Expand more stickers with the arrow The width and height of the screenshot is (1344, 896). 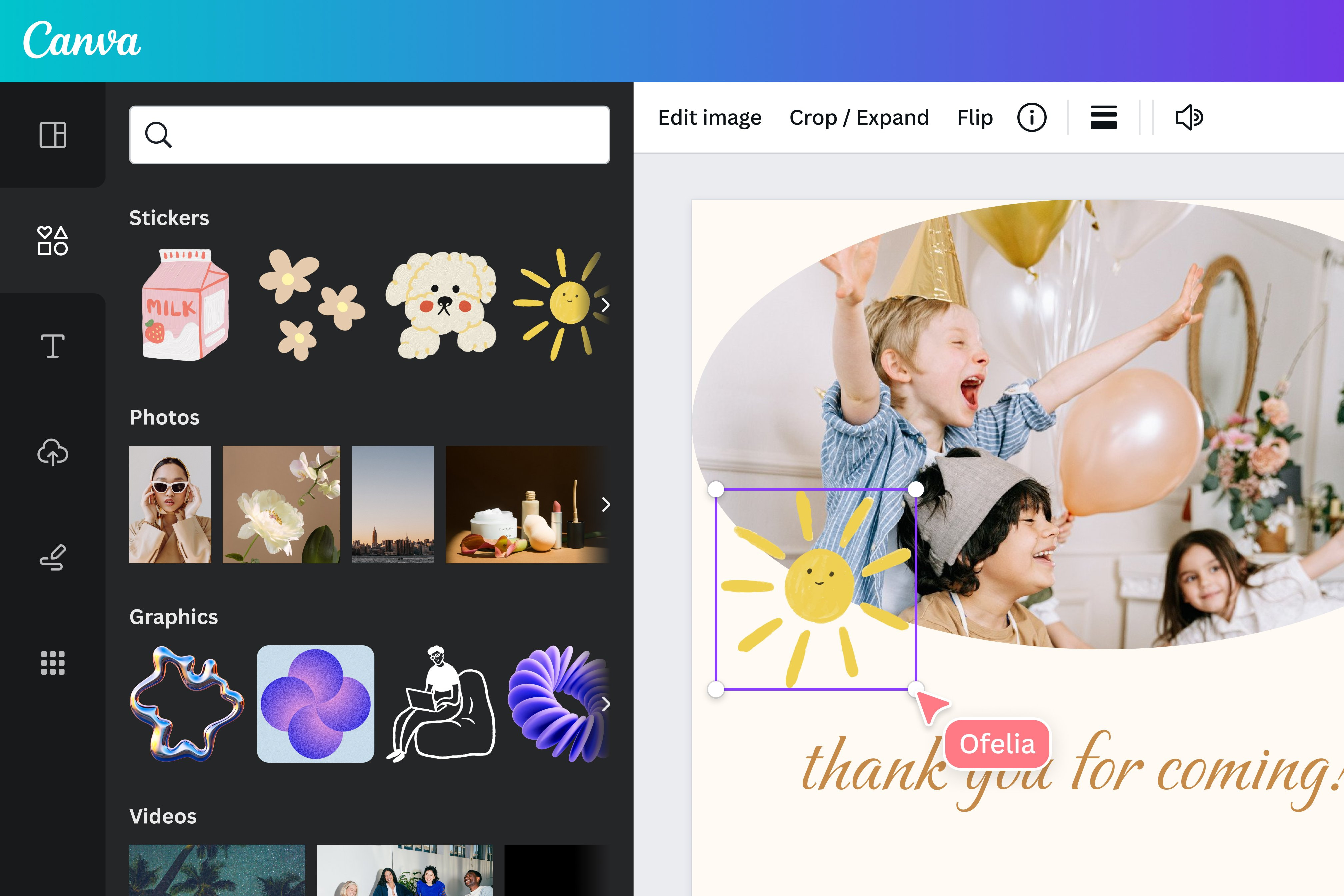point(605,305)
